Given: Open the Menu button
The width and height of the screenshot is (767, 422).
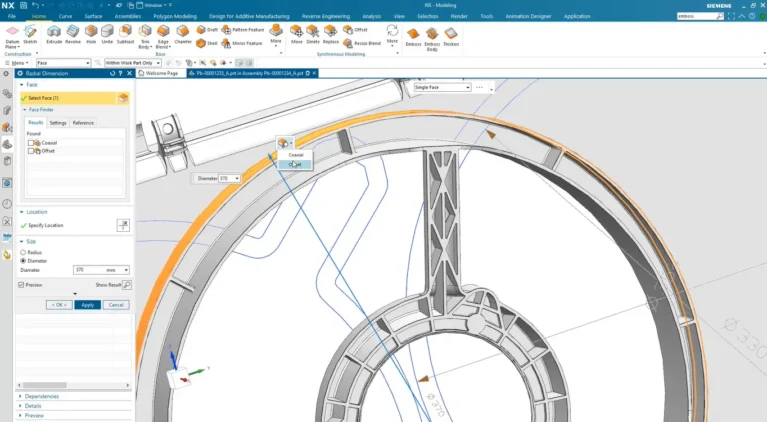Looking at the screenshot, I should 17,63.
